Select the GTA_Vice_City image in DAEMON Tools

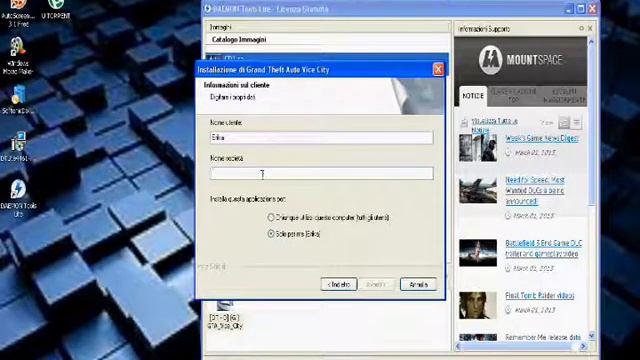(225, 315)
